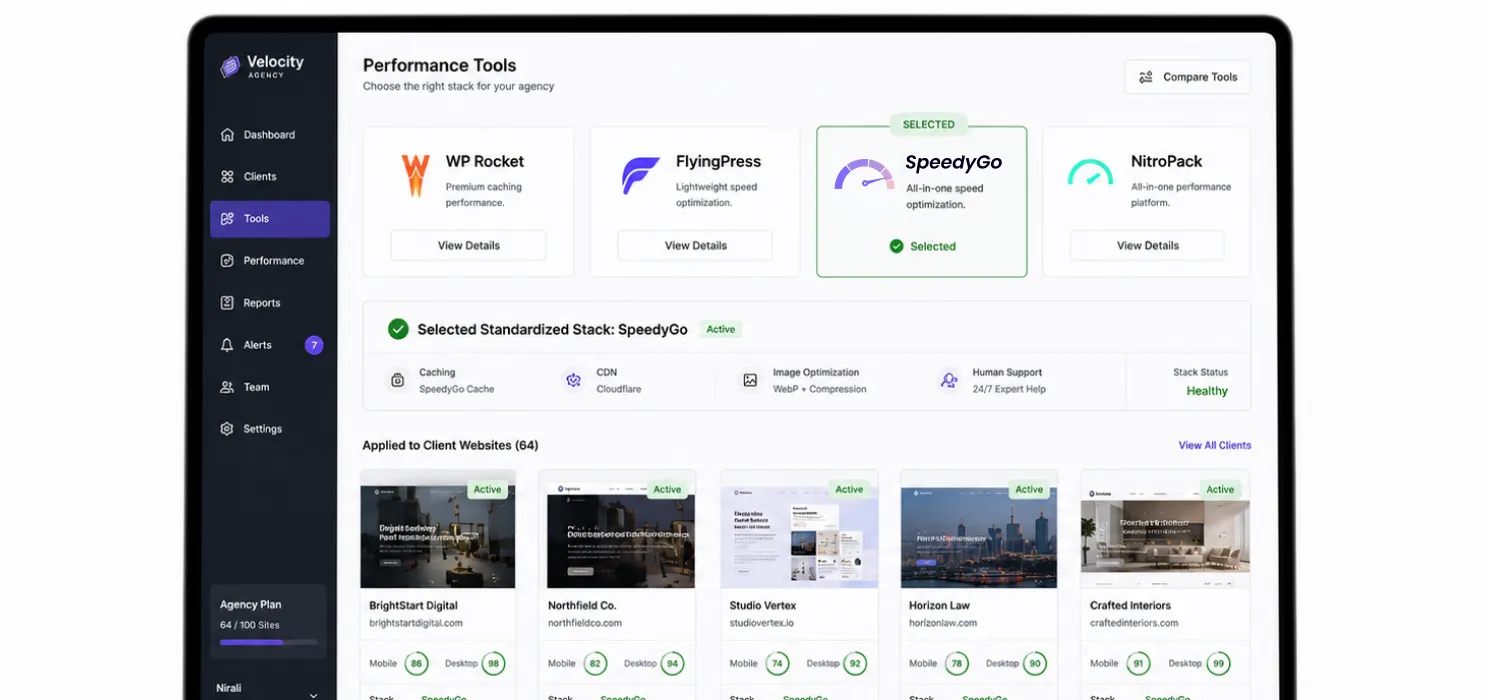This screenshot has width=1488, height=700.
Task: Click BrightStart Digital mobile score 86 ring
Action: [x=415, y=663]
